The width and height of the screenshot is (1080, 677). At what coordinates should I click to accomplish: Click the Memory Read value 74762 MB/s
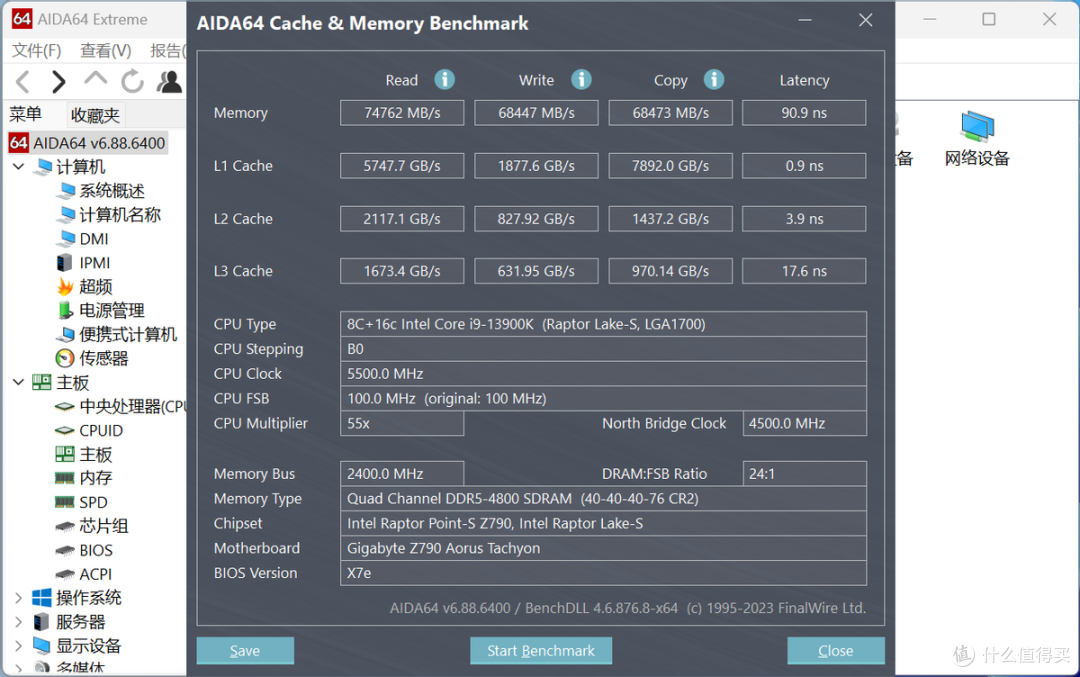coord(402,113)
